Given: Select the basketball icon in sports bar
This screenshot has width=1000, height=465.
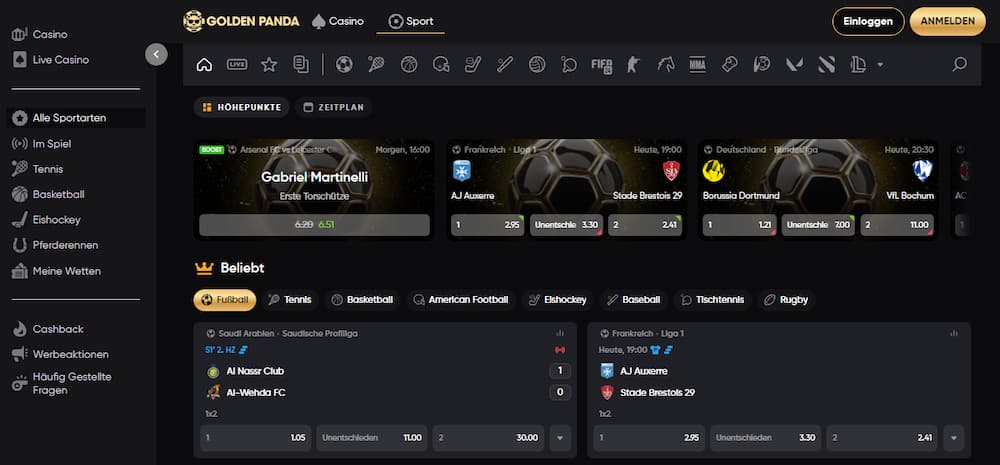Looking at the screenshot, I should (409, 64).
